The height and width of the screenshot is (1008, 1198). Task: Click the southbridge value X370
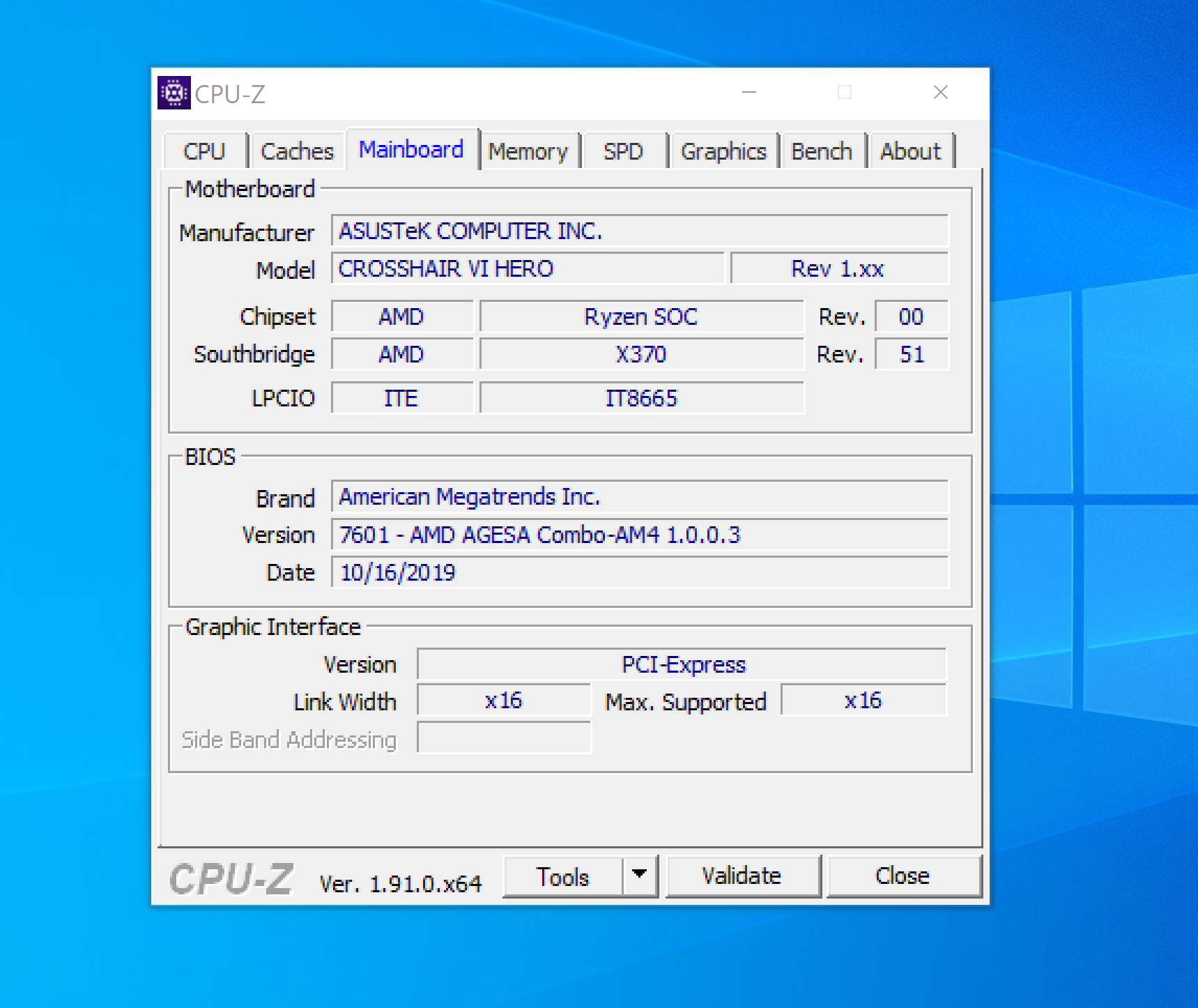point(641,354)
